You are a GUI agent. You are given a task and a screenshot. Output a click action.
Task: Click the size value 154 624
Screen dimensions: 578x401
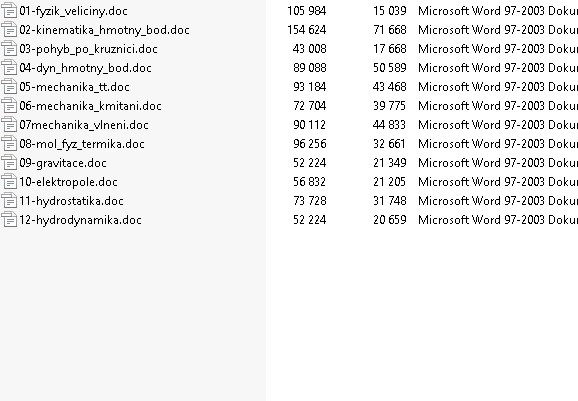coord(307,30)
